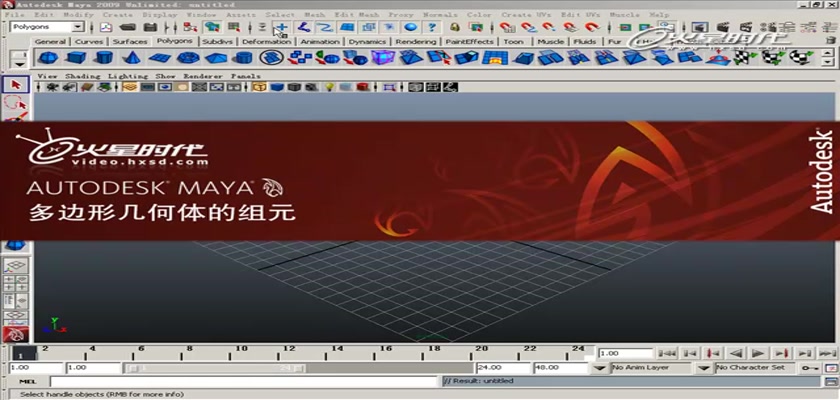The height and width of the screenshot is (400, 840).
Task: Open the script editor icon at bottom right
Action: (x=829, y=381)
